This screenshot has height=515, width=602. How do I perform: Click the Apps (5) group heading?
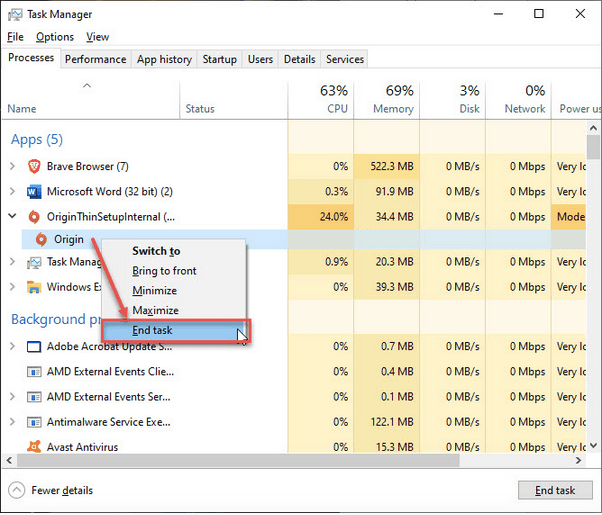(x=37, y=139)
